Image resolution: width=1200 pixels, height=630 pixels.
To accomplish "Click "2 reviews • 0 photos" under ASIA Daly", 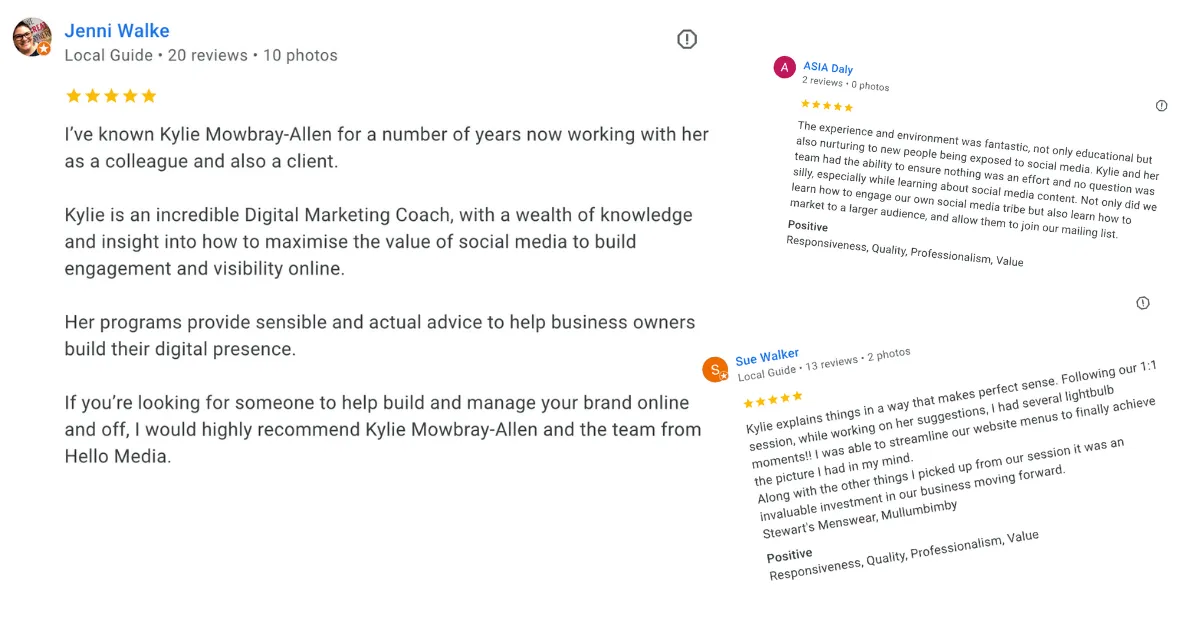I will pyautogui.click(x=845, y=84).
